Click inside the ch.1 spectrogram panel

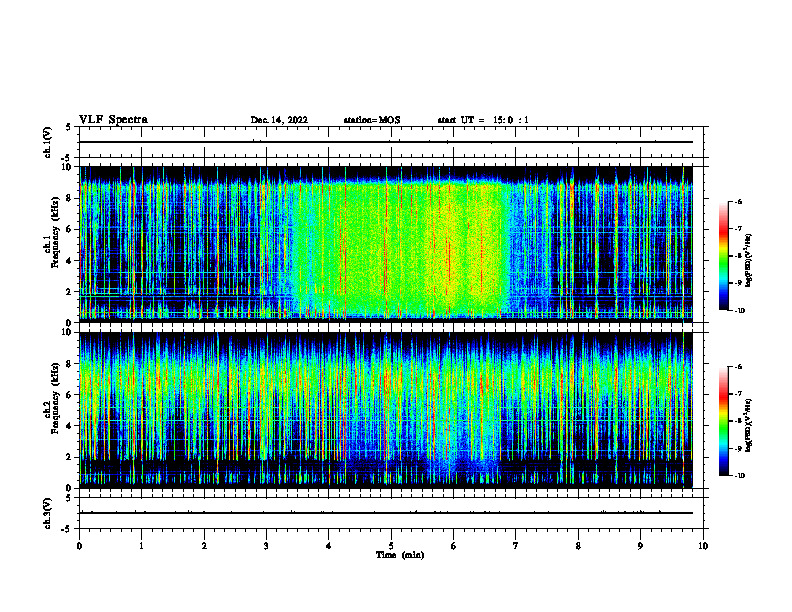coord(386,244)
